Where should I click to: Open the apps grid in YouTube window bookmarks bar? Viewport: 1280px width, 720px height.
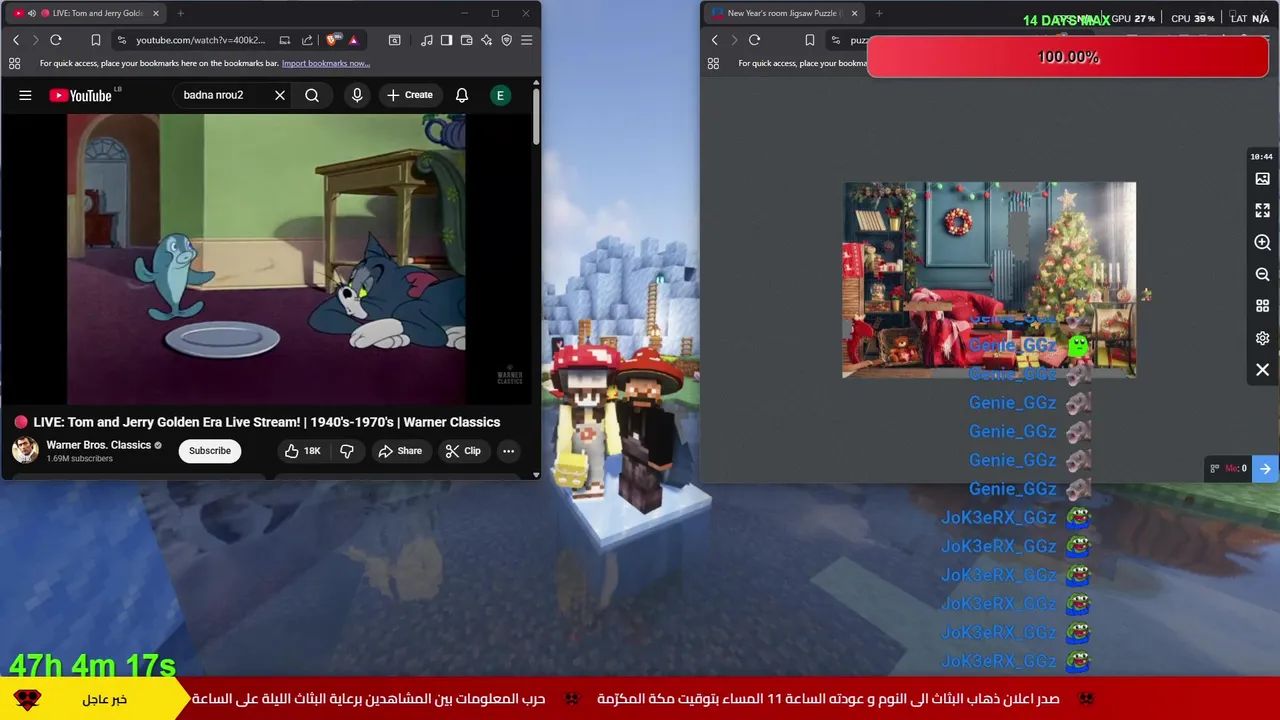coord(14,63)
